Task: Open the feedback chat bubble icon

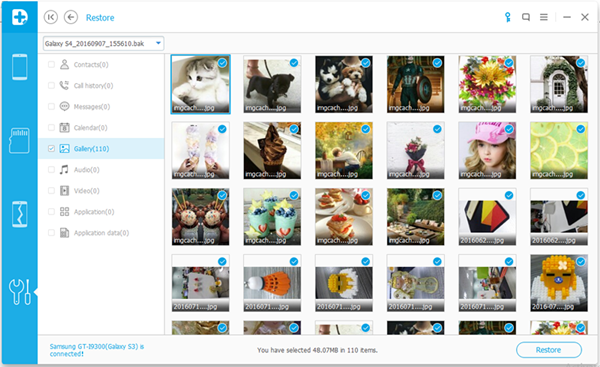Action: 526,17
